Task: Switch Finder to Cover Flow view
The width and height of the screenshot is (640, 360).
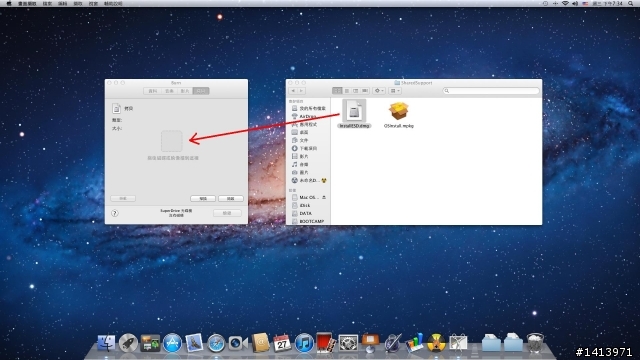Action: tap(365, 91)
